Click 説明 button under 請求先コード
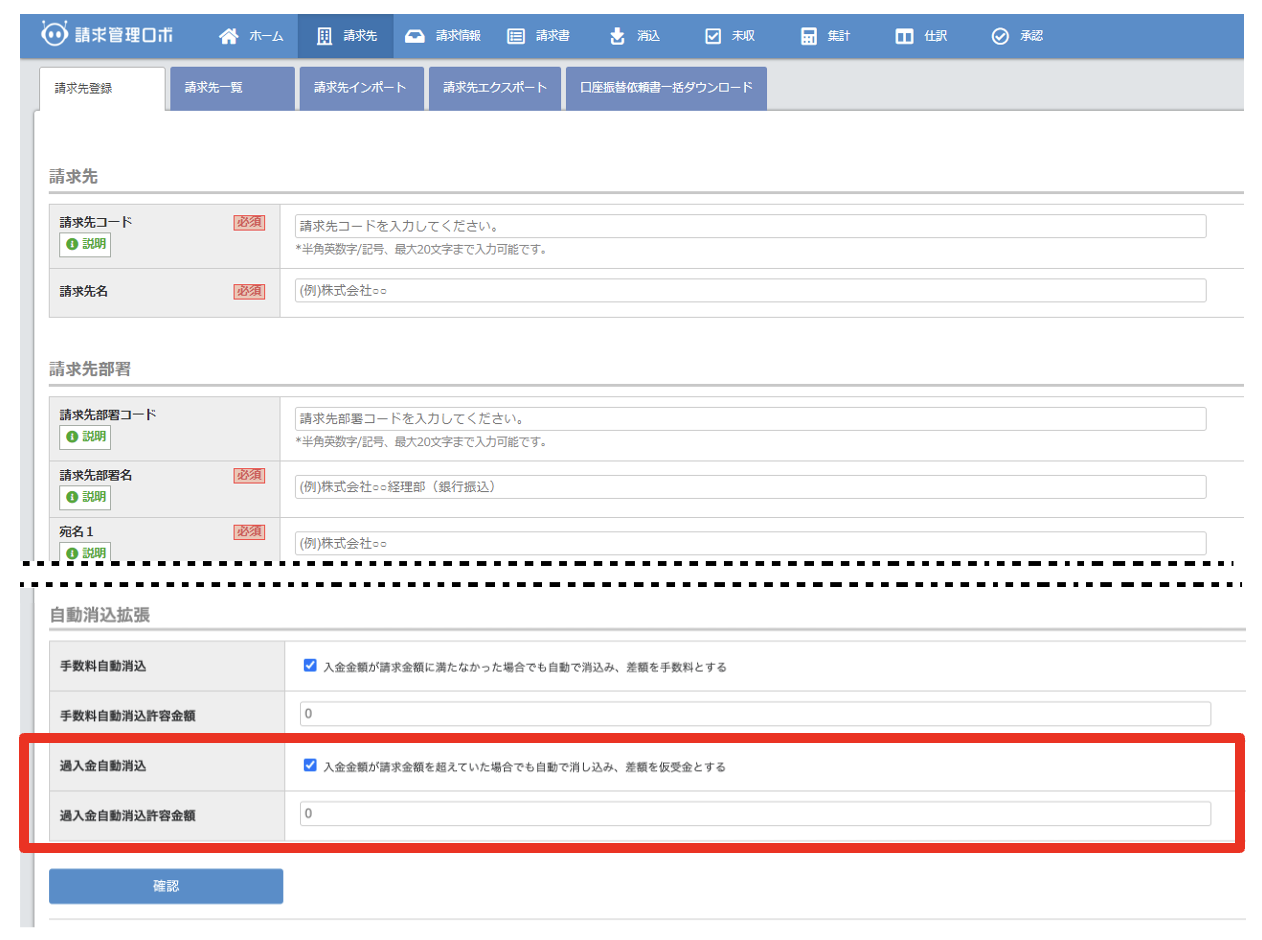This screenshot has width=1262, height=940. click(85, 244)
